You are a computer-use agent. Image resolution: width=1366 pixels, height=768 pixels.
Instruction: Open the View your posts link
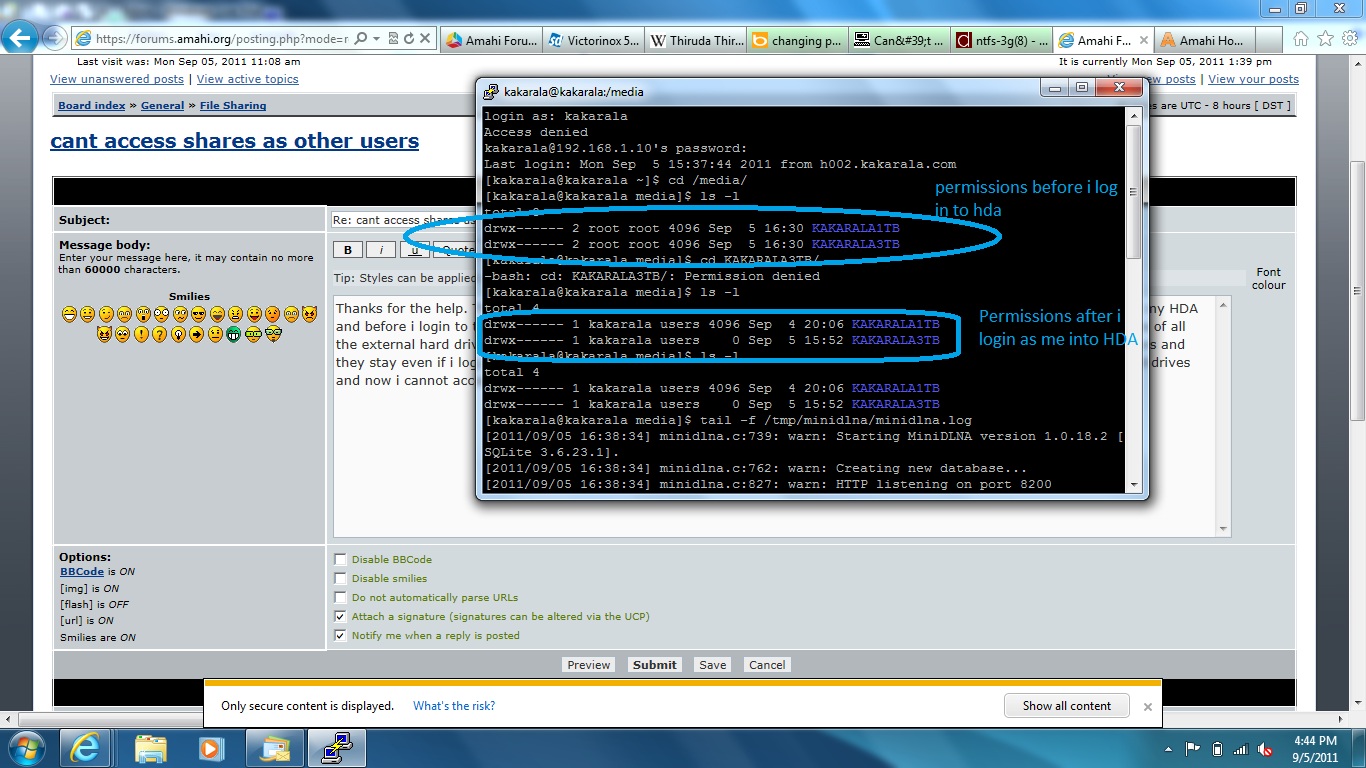(1253, 79)
